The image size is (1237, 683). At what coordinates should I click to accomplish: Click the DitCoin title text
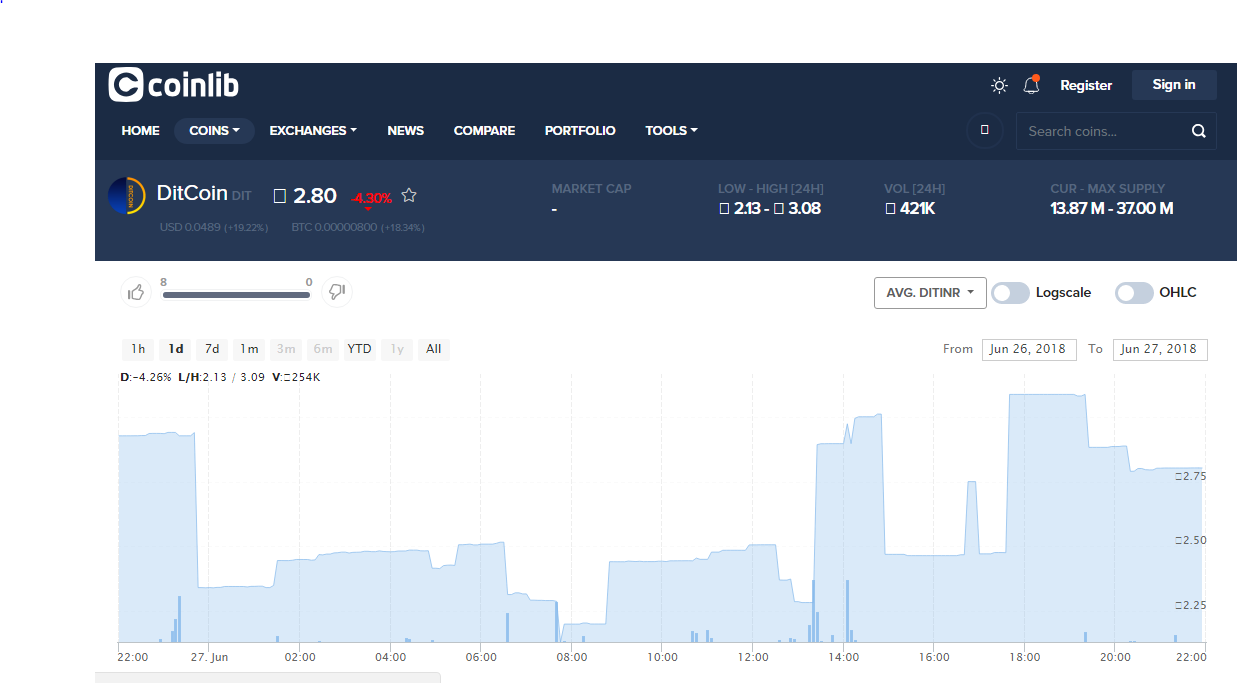(x=192, y=193)
